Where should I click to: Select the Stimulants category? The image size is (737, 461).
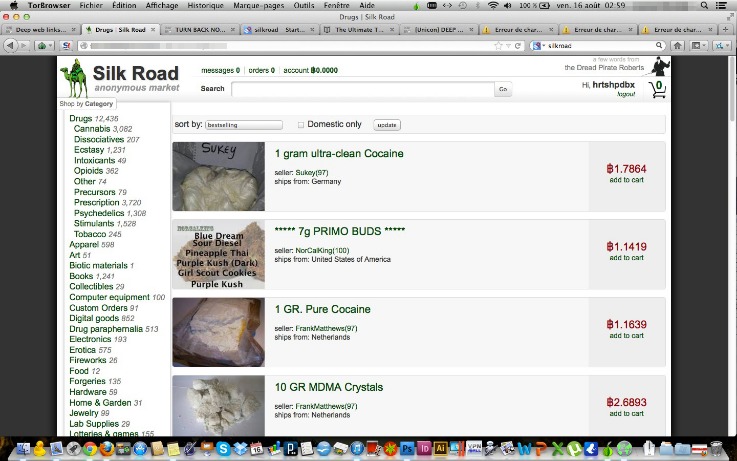tap(94, 223)
